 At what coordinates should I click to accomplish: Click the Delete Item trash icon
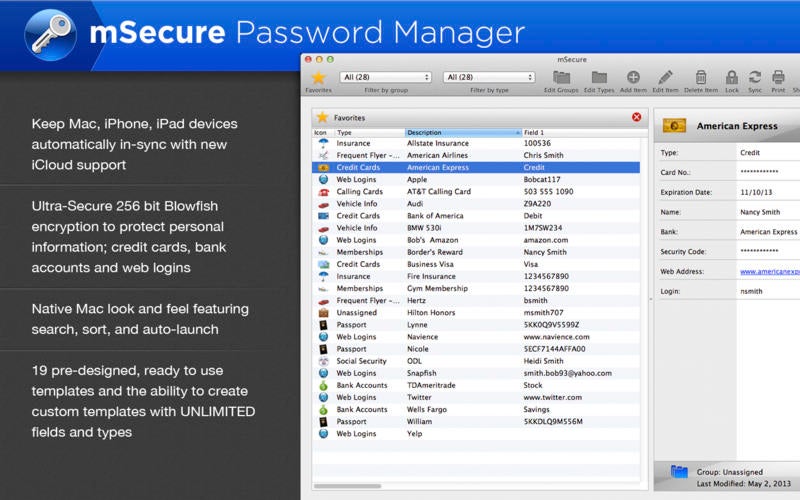(x=701, y=77)
